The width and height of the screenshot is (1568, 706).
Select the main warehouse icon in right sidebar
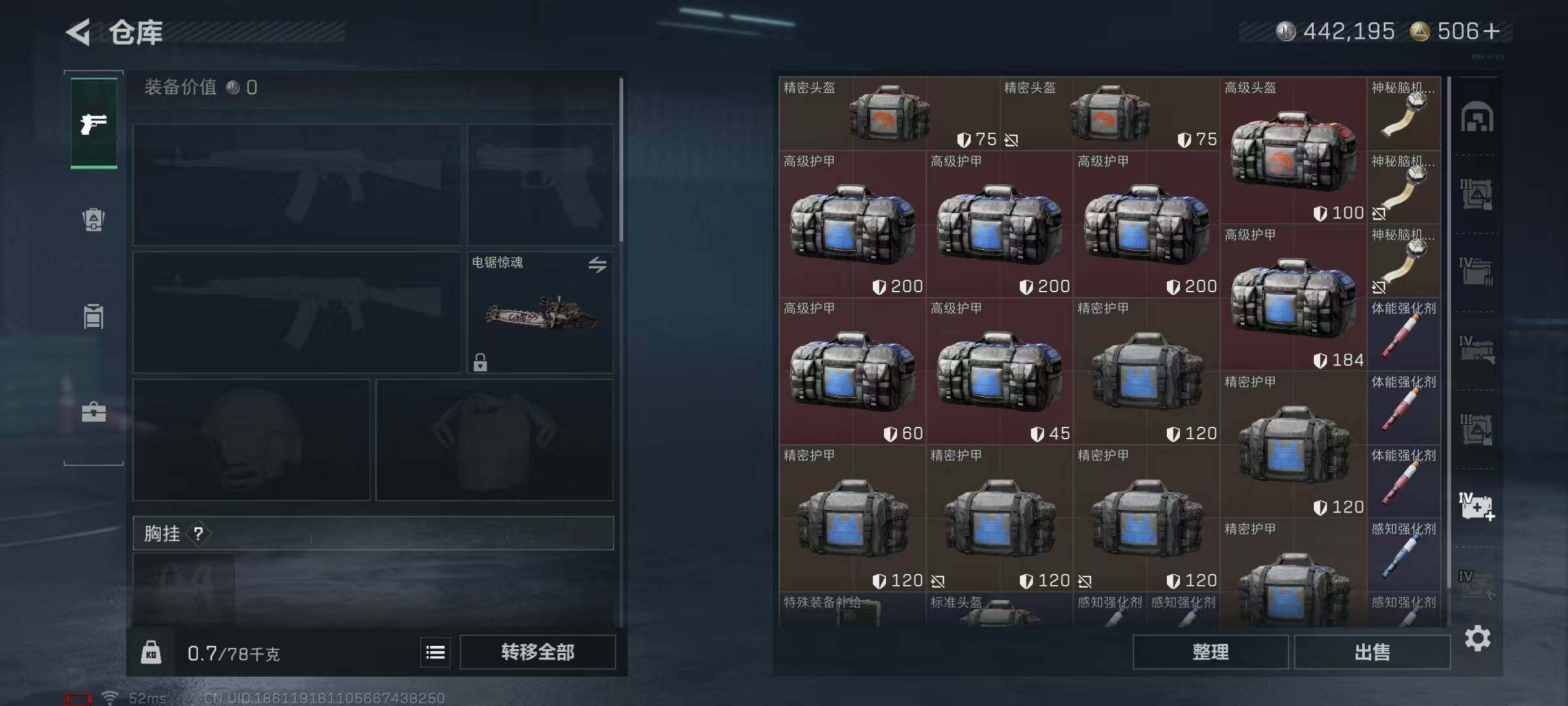coord(1477,118)
